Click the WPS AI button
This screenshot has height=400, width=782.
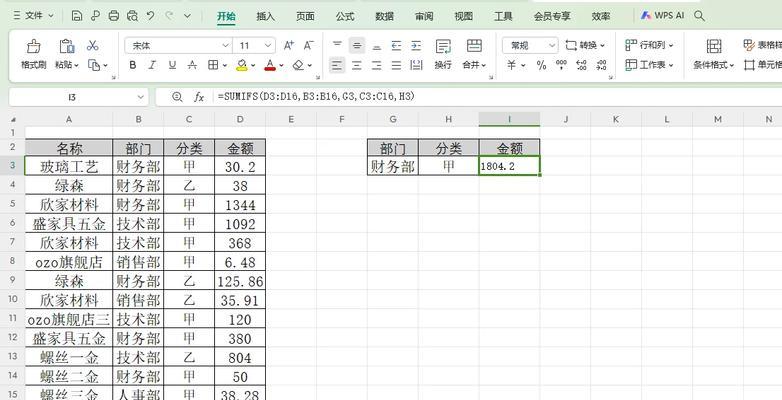click(662, 15)
